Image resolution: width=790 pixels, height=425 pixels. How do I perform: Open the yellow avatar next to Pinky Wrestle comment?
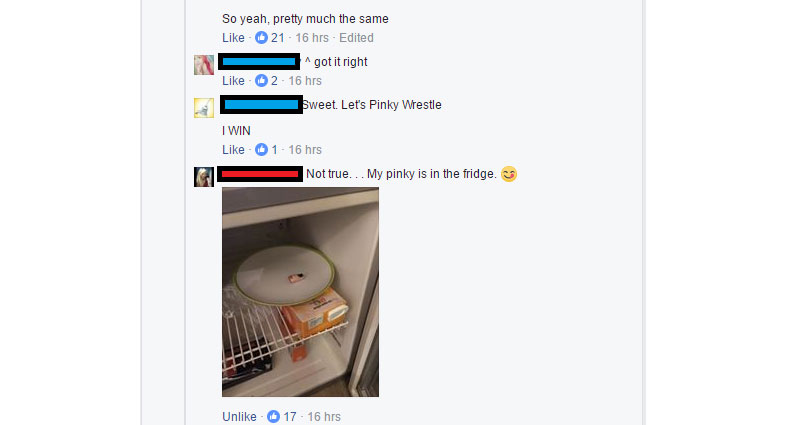[204, 108]
